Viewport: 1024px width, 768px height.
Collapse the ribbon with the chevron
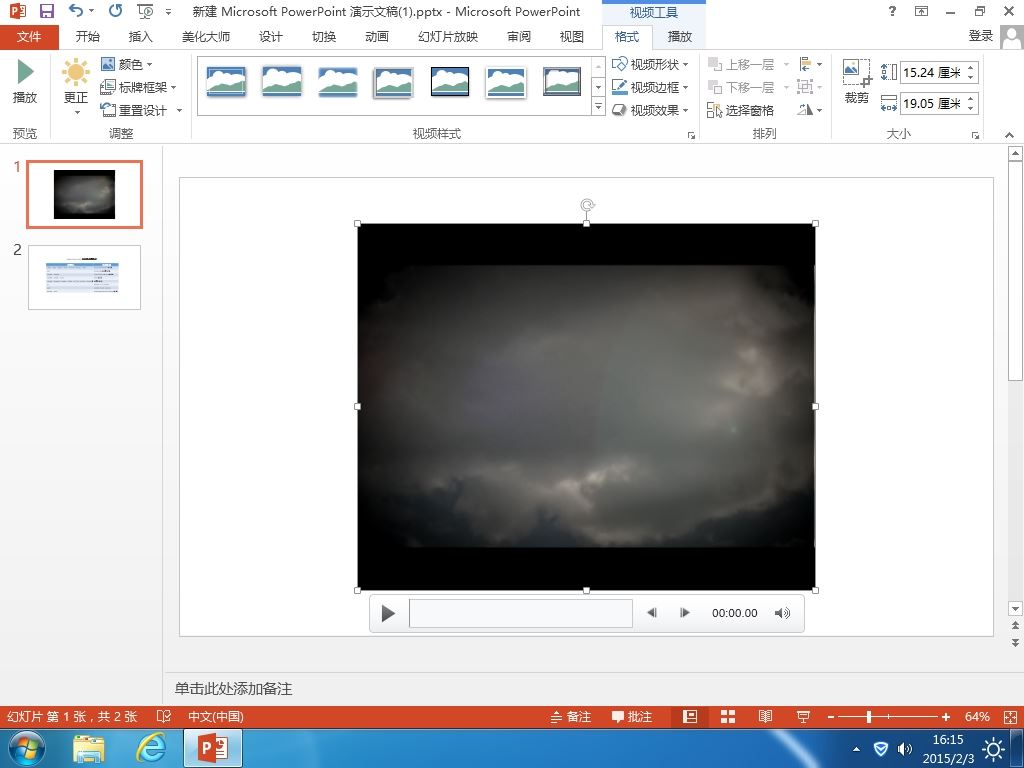1010,135
